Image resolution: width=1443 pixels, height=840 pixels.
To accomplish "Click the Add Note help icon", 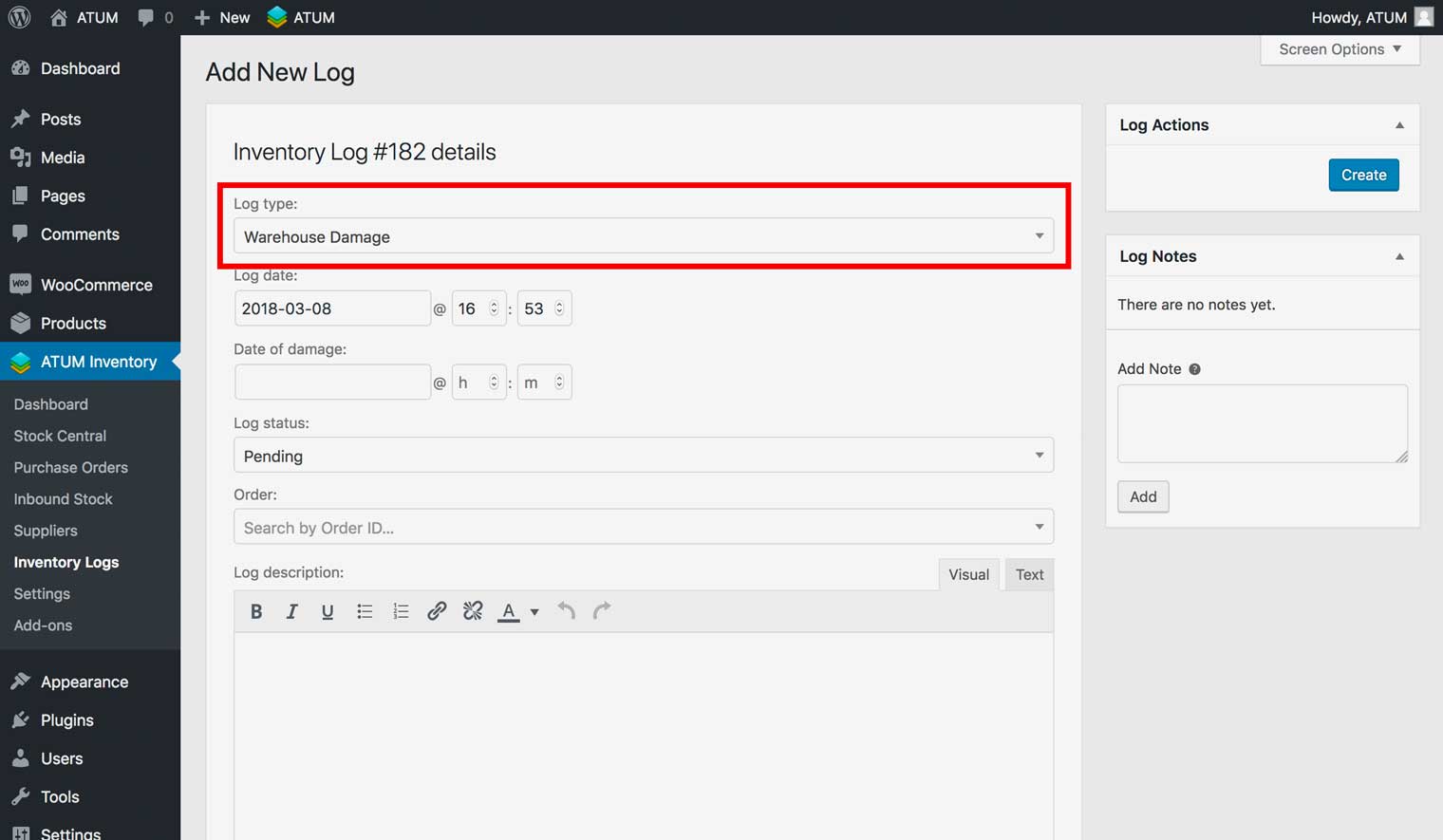I will [1194, 369].
